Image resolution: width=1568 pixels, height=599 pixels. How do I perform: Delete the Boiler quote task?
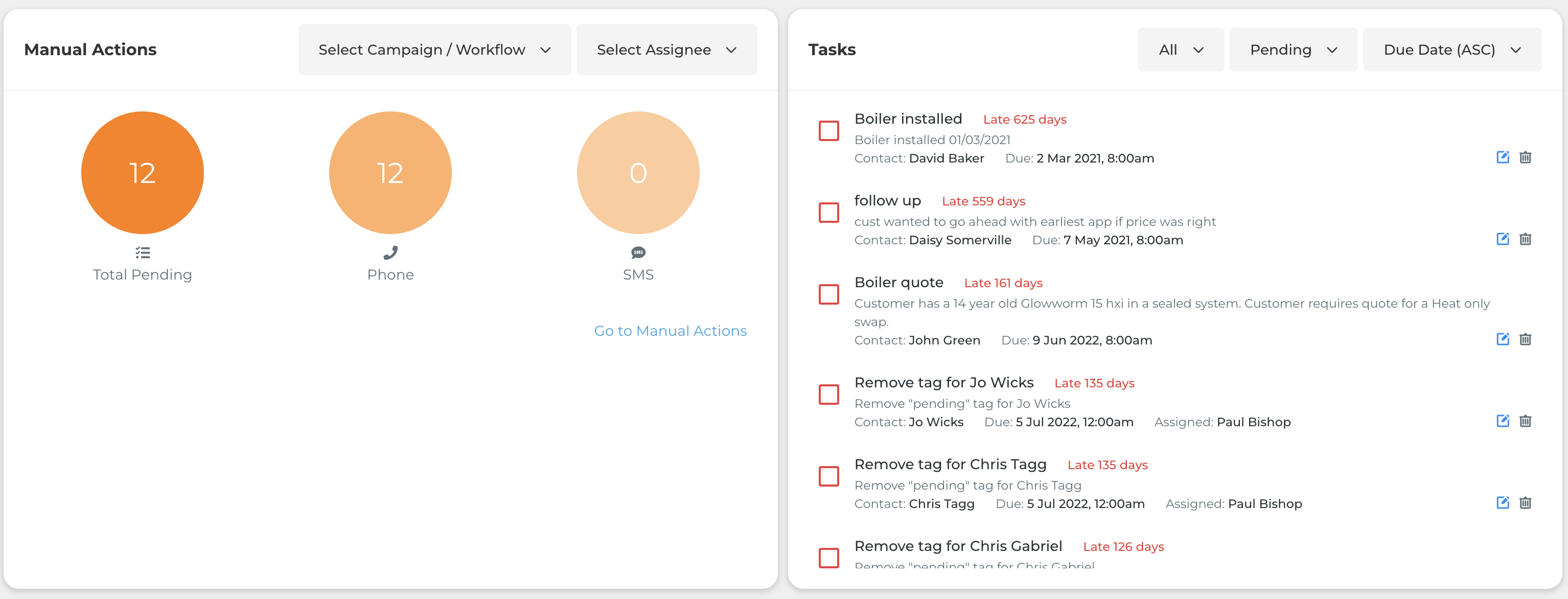(1525, 339)
